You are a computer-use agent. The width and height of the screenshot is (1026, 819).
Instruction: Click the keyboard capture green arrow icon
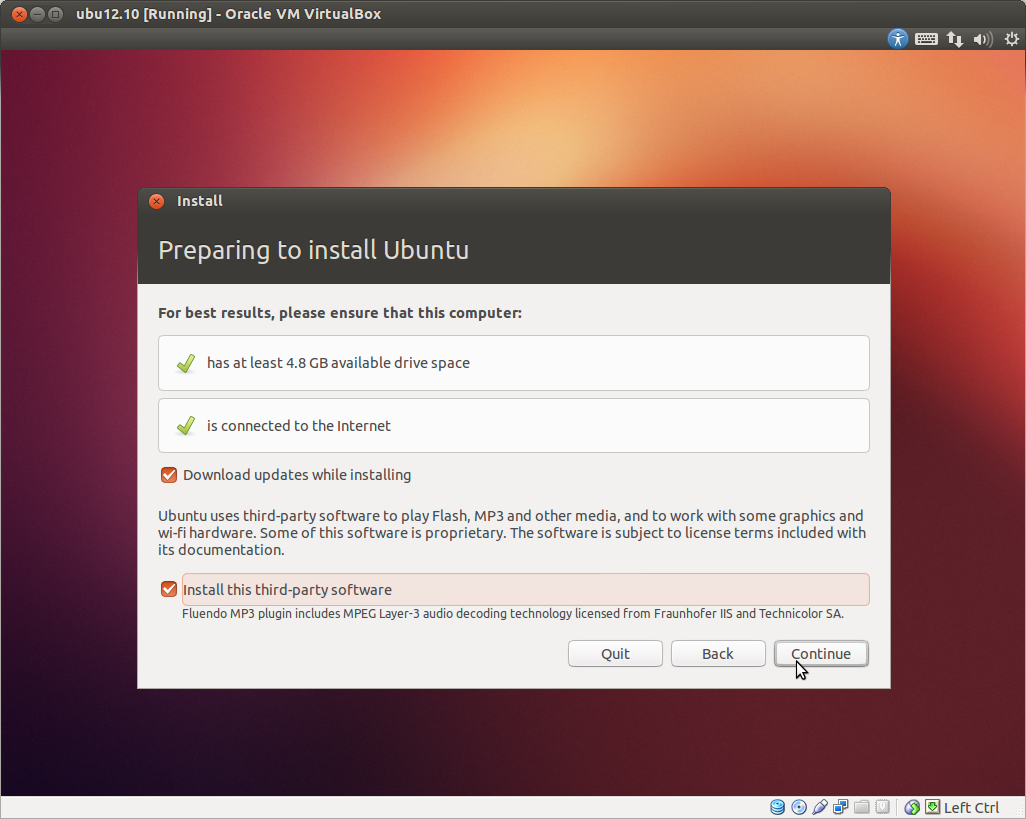[932, 807]
